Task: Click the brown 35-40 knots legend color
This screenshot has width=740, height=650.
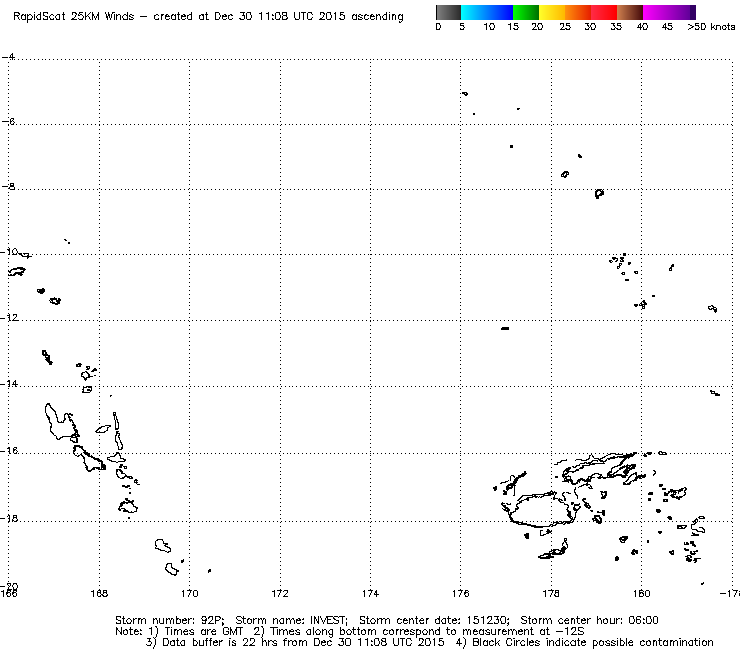Action: pos(630,12)
